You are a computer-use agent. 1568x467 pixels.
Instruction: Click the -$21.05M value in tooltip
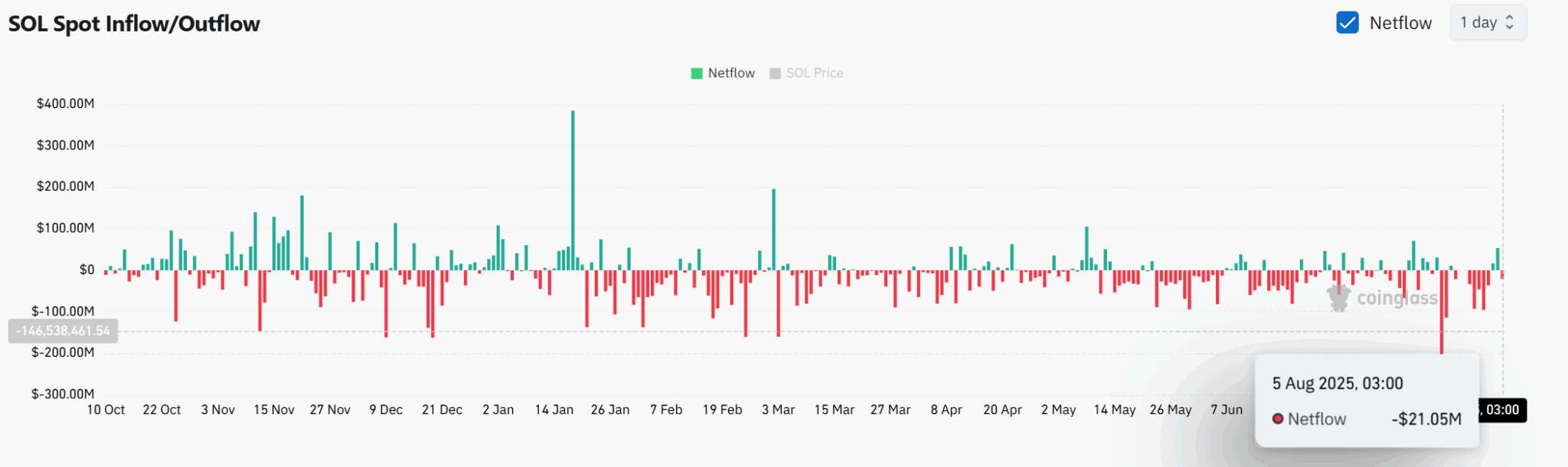pyautogui.click(x=1426, y=420)
